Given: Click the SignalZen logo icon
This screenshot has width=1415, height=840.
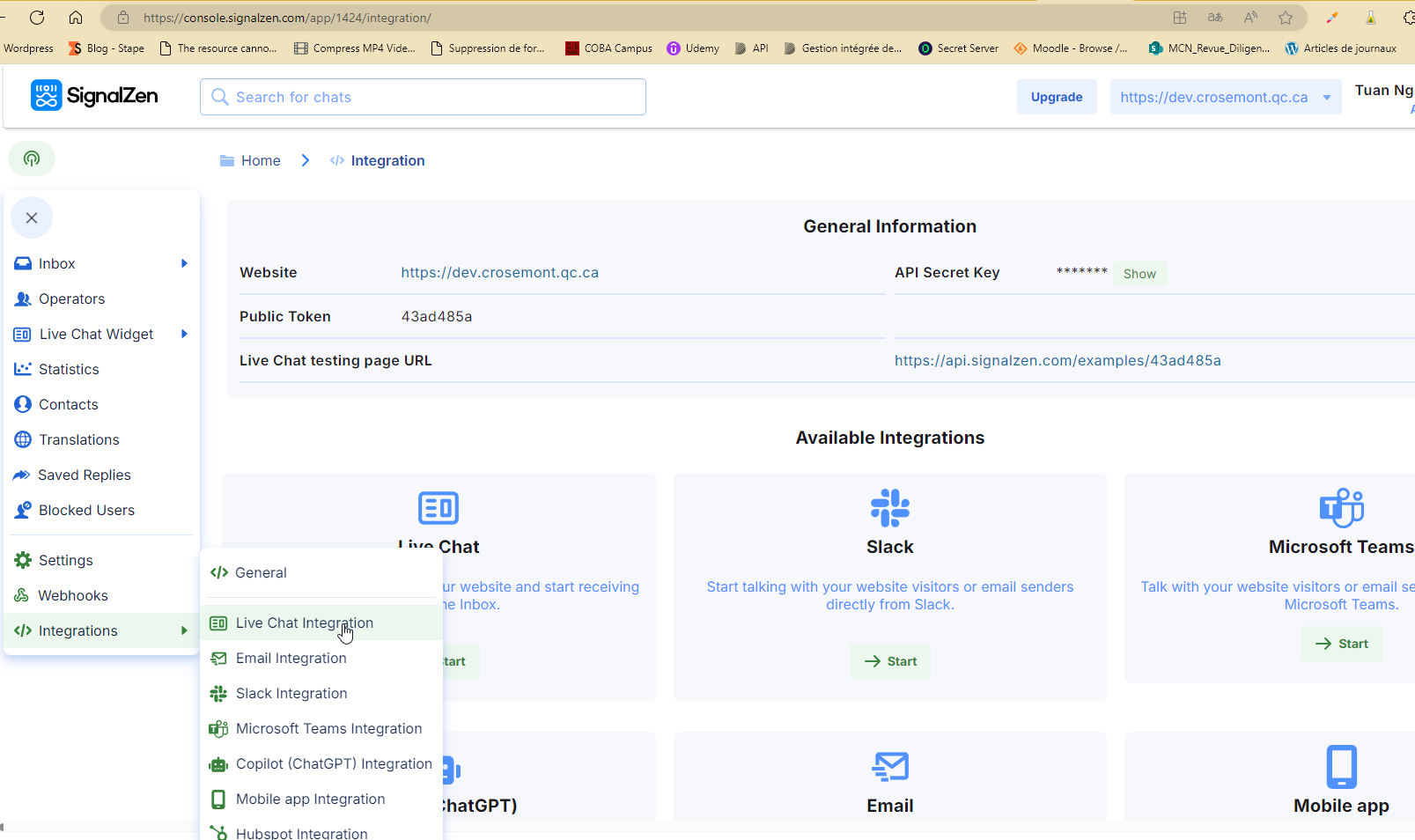Looking at the screenshot, I should 46,95.
